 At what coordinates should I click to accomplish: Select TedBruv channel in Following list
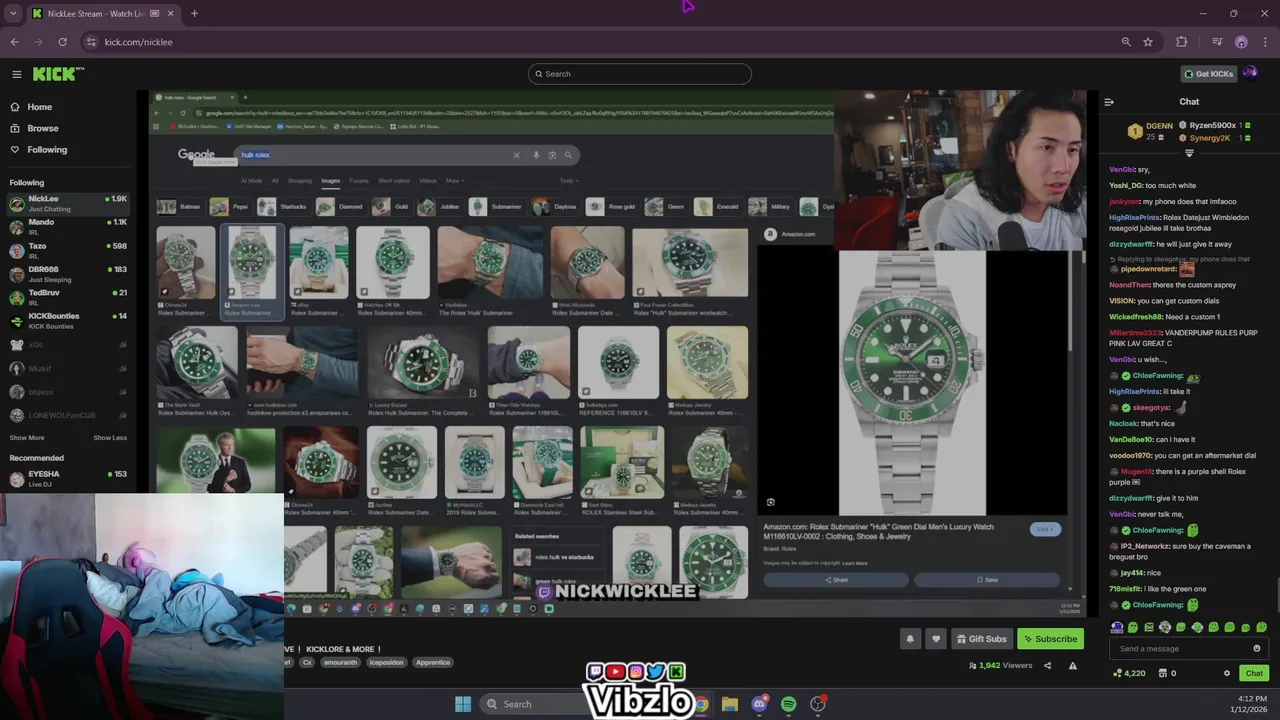coord(68,297)
